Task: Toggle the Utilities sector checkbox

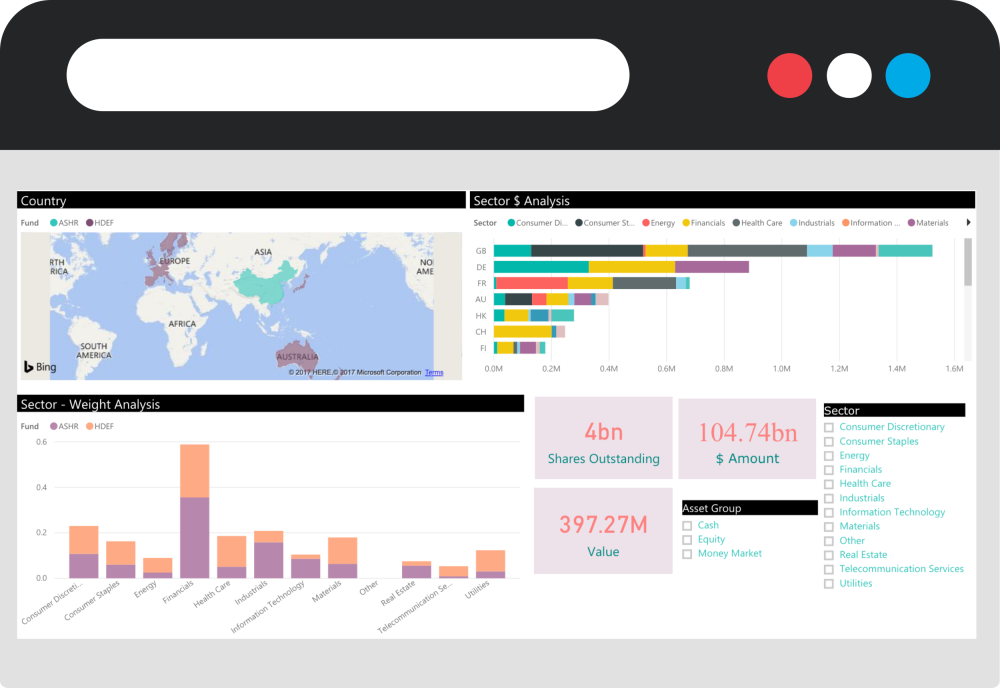Action: point(829,584)
